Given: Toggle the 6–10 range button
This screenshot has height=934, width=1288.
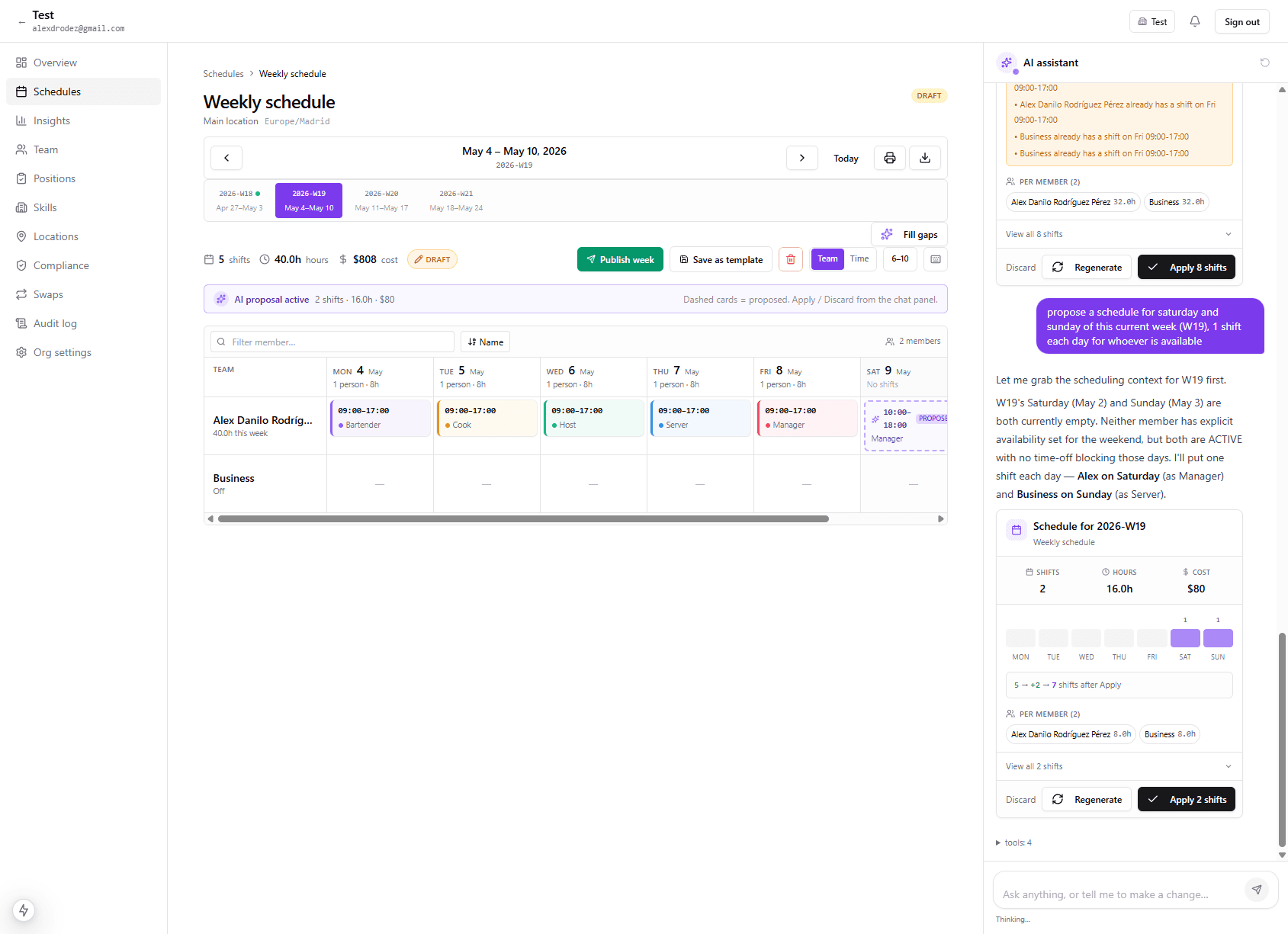Looking at the screenshot, I should [x=900, y=259].
